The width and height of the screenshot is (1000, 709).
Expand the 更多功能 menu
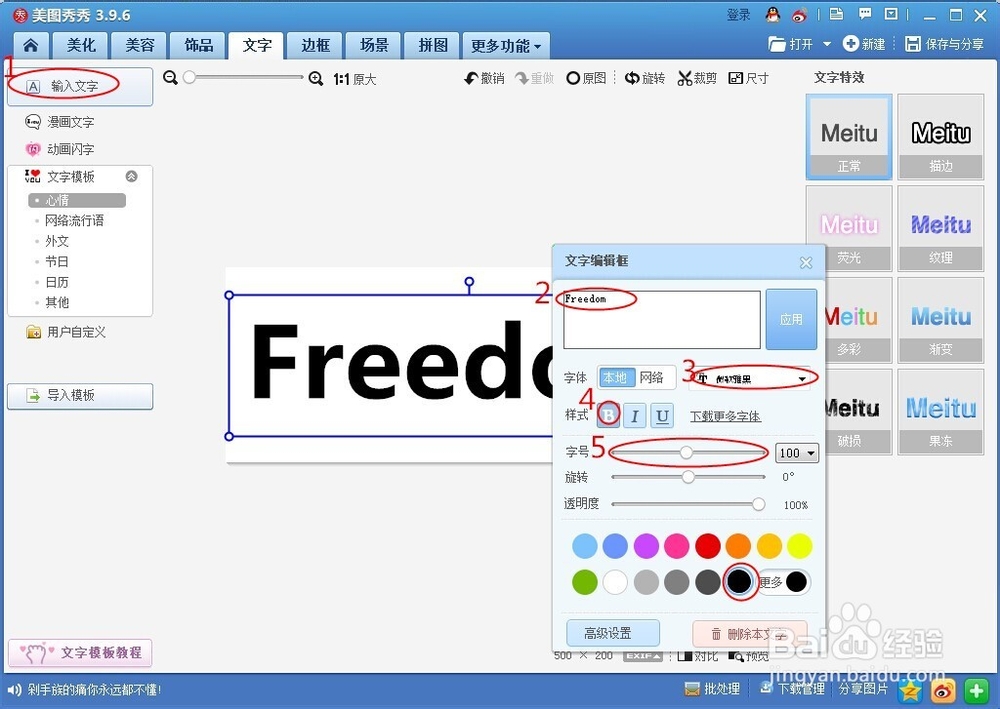(504, 45)
